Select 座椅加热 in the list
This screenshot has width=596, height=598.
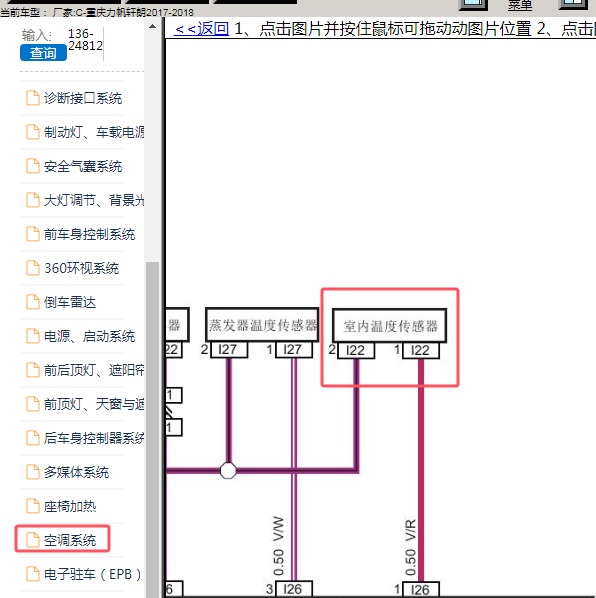click(x=70, y=506)
